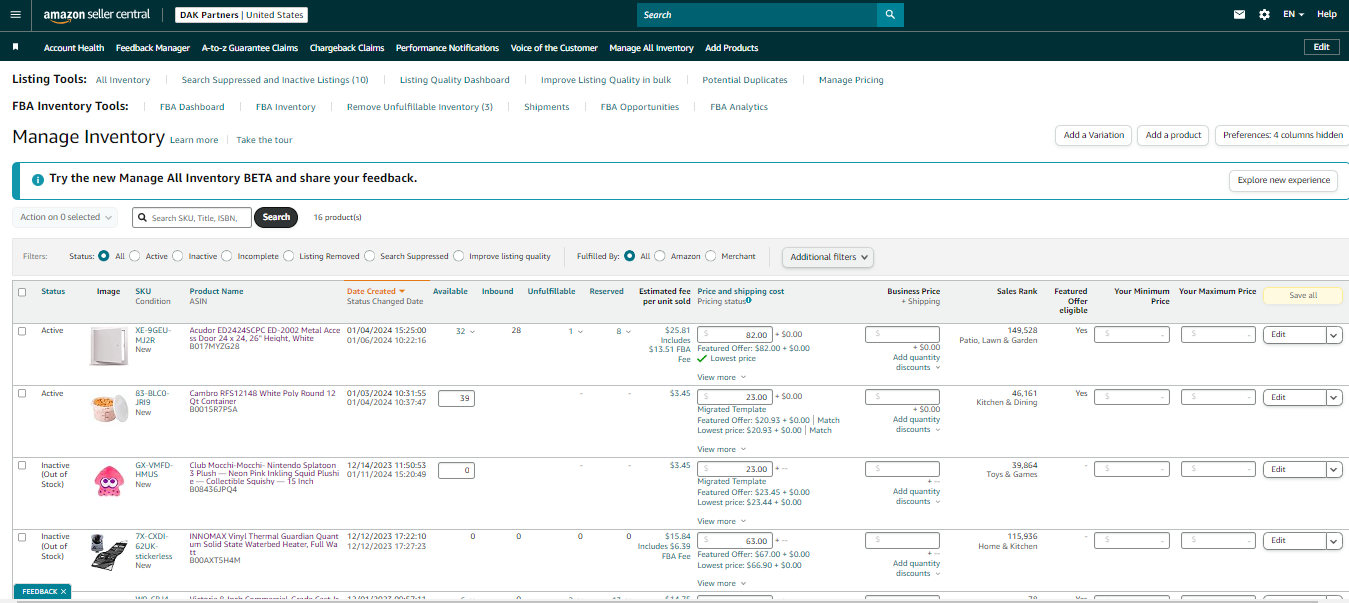Screen dimensions: 1349x603
Task: Open Edit dropdown arrow for Acudor row
Action: [x=1334, y=335]
